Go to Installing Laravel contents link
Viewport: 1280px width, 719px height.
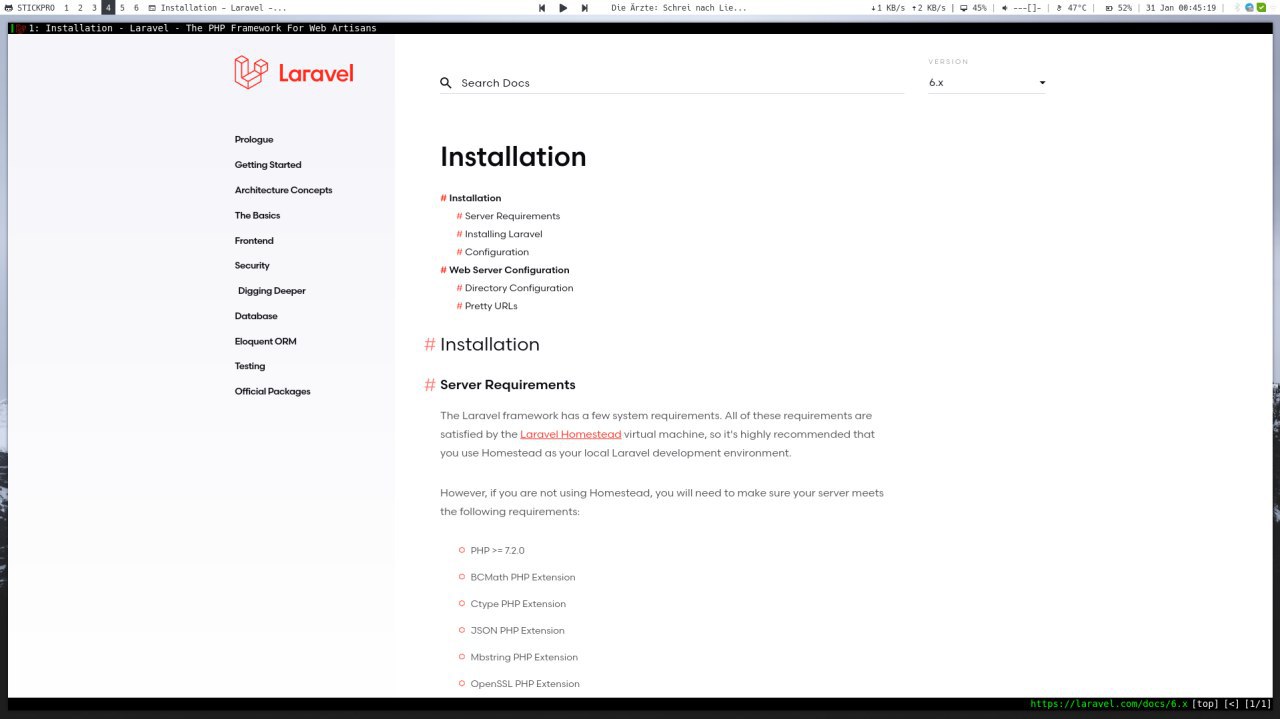(504, 234)
